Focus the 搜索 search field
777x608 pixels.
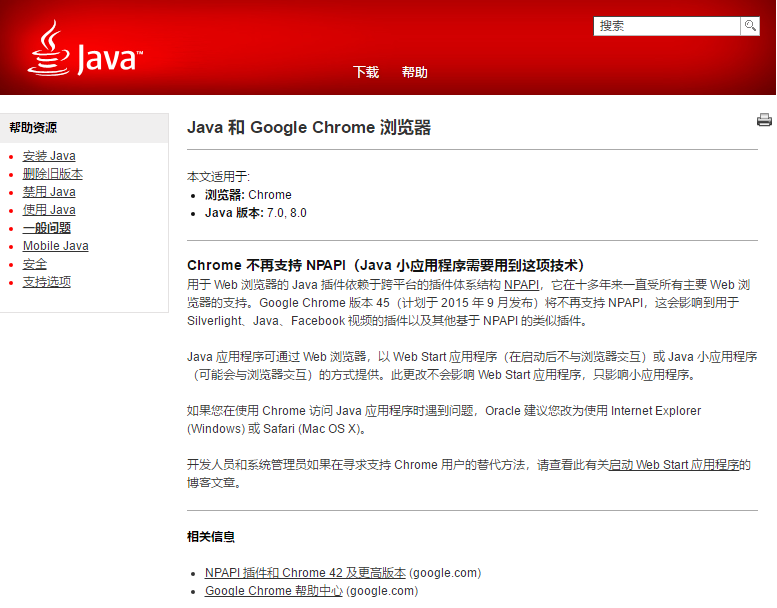click(x=667, y=26)
